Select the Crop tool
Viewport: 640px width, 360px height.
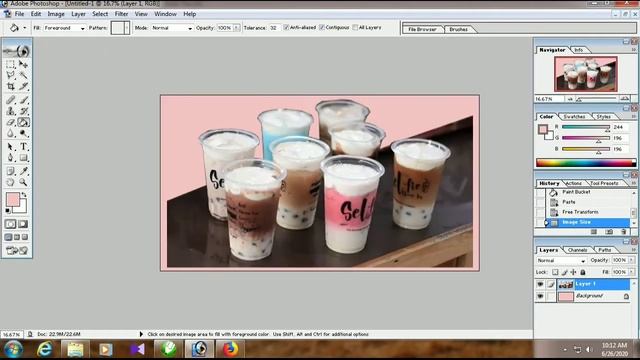pos(10,86)
